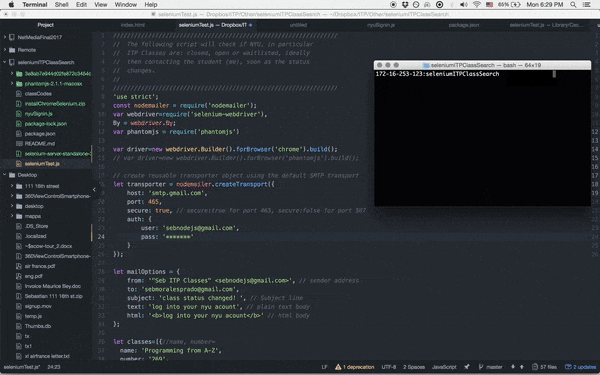Click the Remote folder icon
The image size is (600, 375).
12,50
